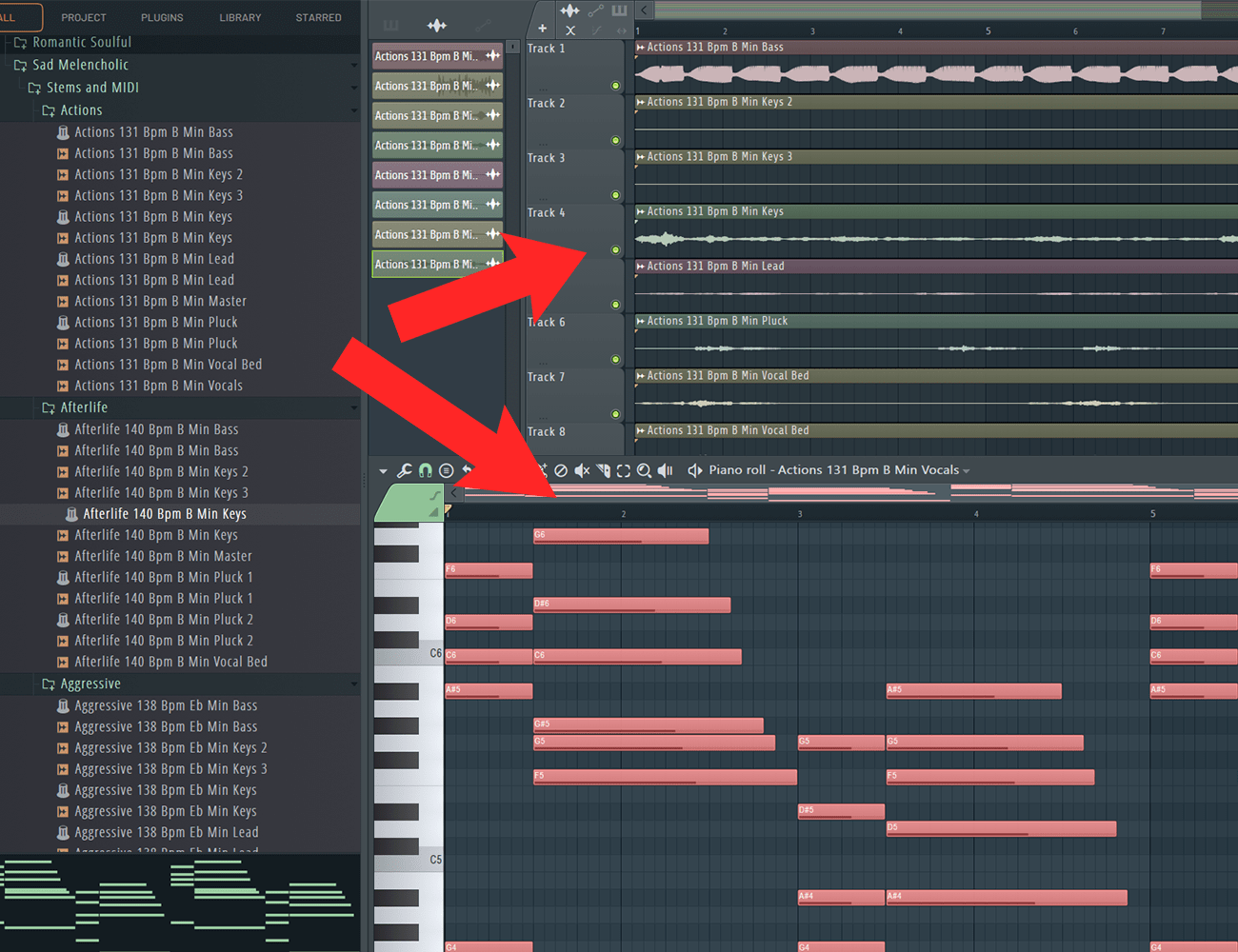1238x952 pixels.
Task: Click the piano roll wrench tools icon
Action: click(405, 470)
